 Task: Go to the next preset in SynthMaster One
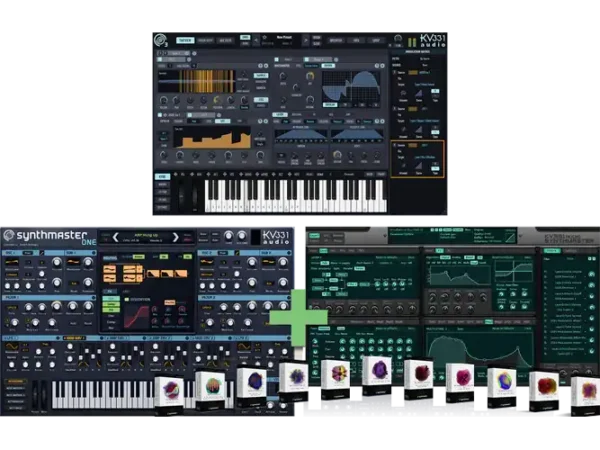pyautogui.click(x=175, y=237)
